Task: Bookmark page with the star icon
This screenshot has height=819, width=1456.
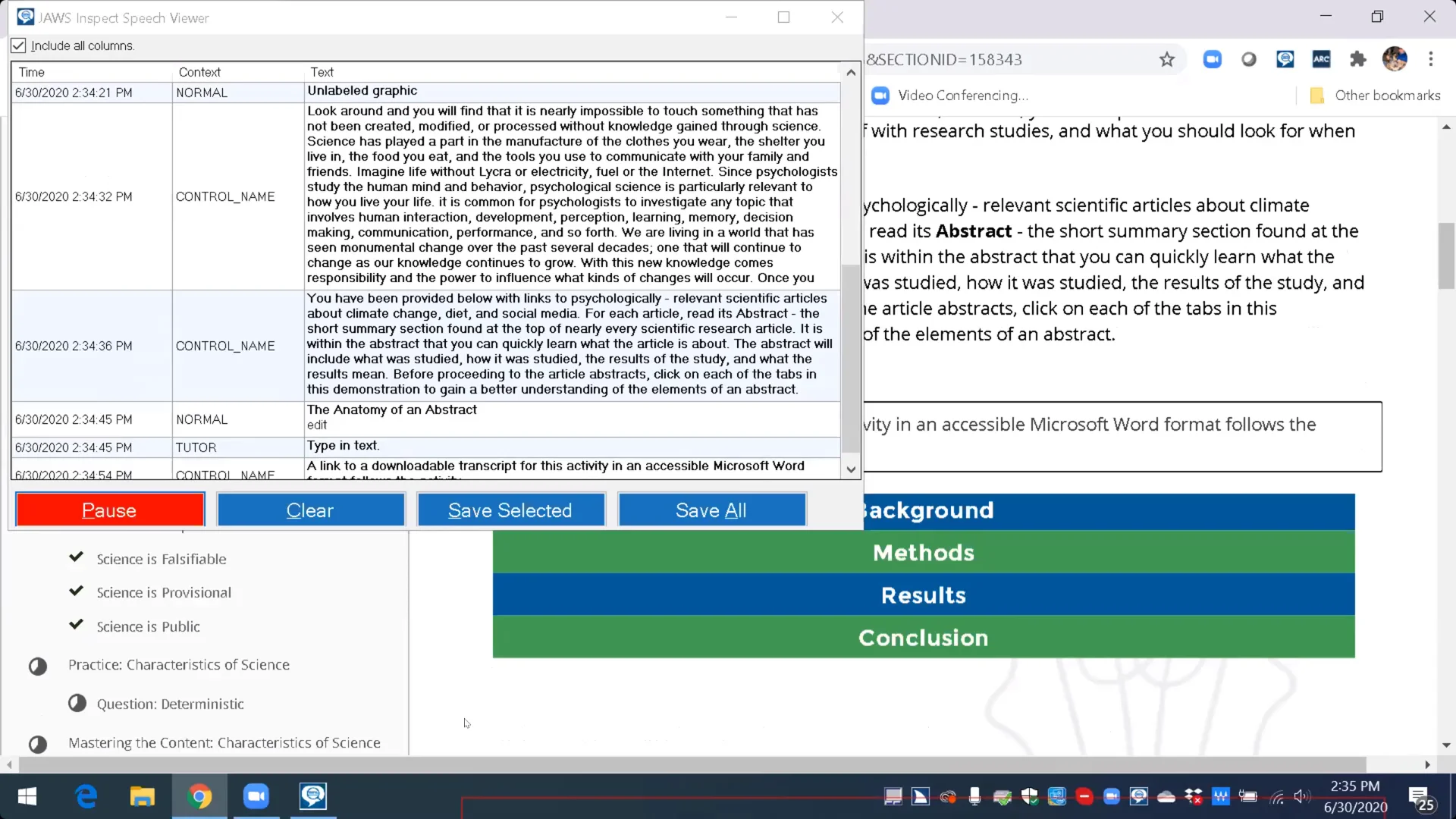Action: pos(1166,59)
